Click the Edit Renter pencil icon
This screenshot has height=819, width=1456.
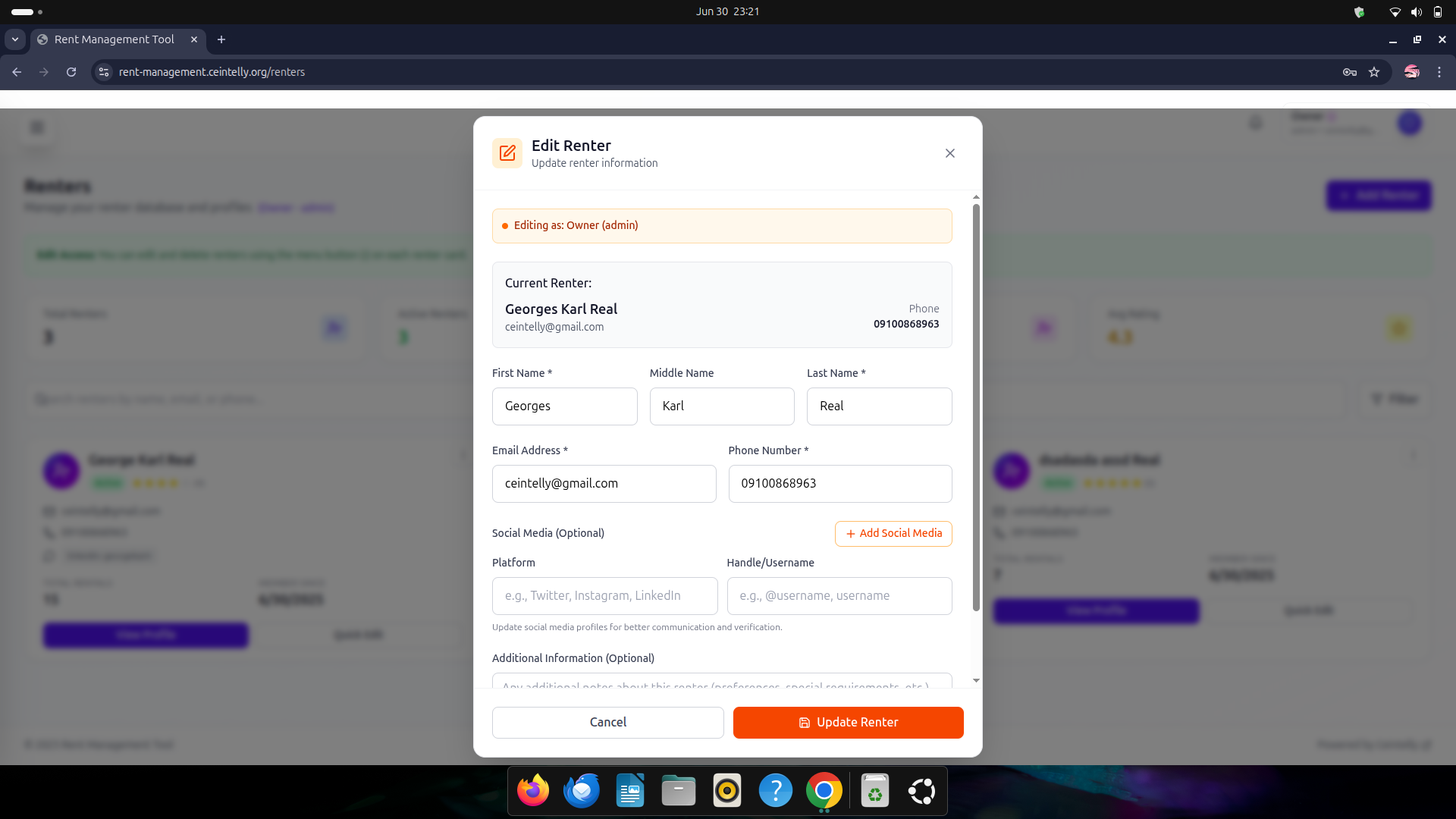tap(507, 153)
